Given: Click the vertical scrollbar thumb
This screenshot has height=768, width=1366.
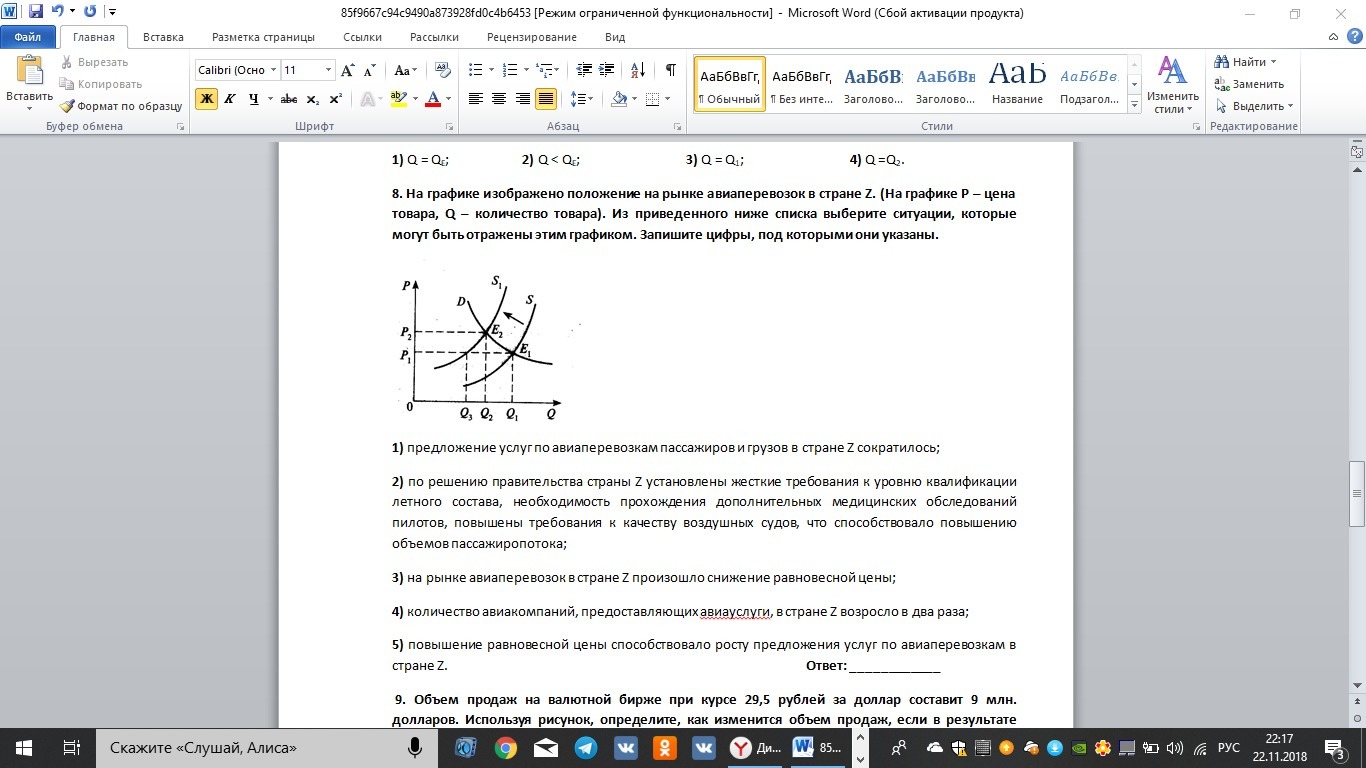Looking at the screenshot, I should [x=1357, y=493].
